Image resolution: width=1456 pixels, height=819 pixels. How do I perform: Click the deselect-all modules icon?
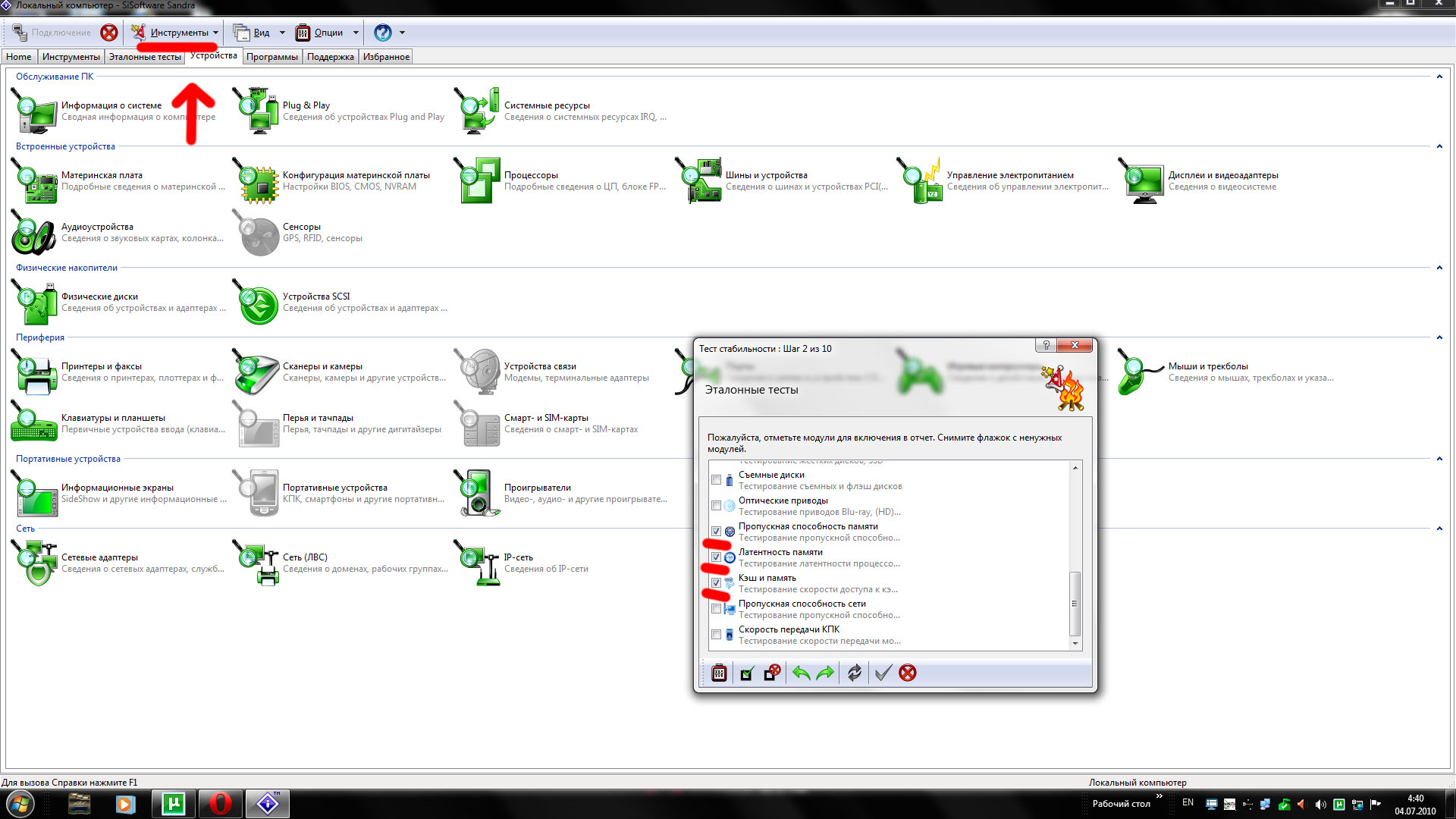point(772,673)
